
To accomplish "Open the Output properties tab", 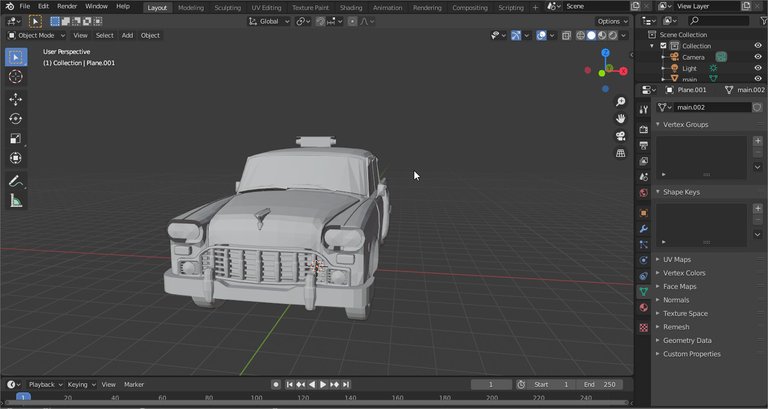I will pos(644,145).
